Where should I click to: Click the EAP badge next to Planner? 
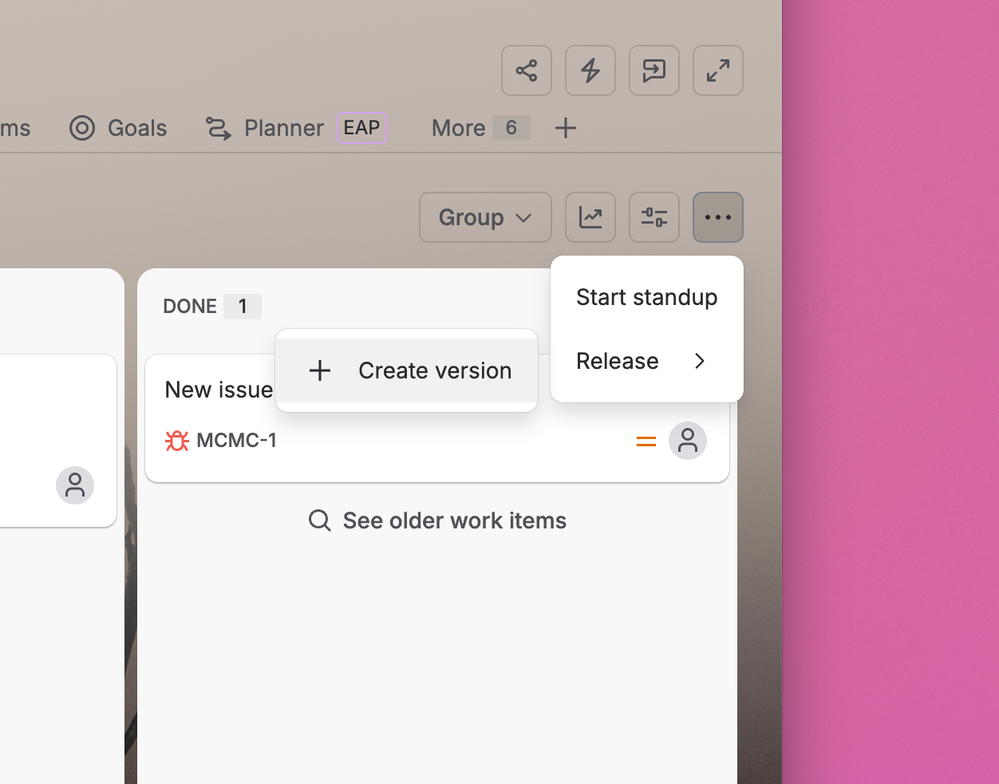[362, 127]
